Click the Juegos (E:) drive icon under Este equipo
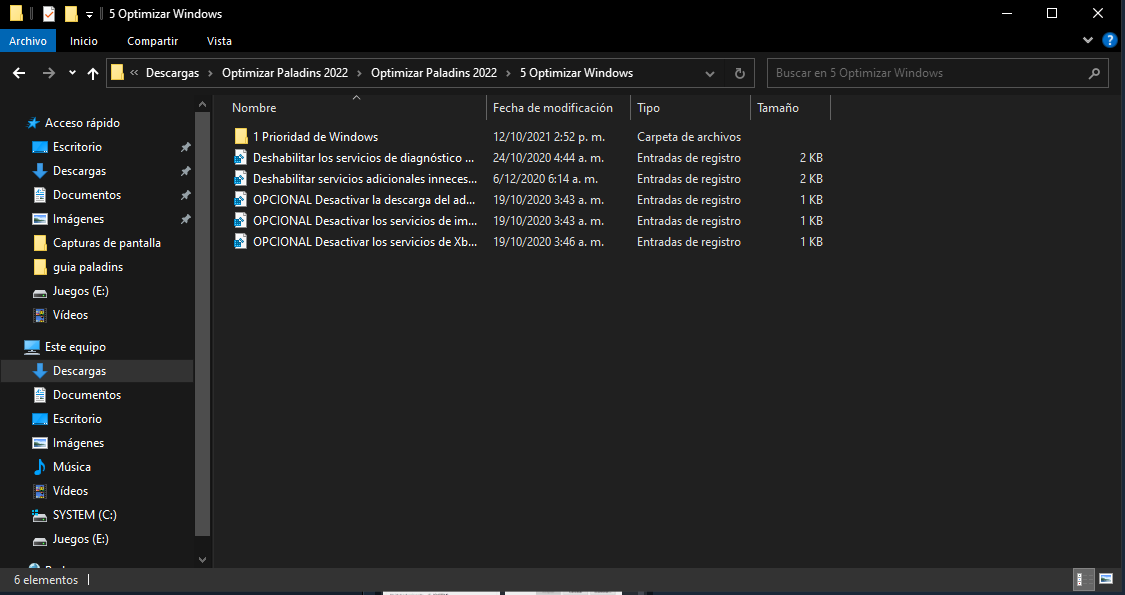1125x595 pixels. click(40, 539)
